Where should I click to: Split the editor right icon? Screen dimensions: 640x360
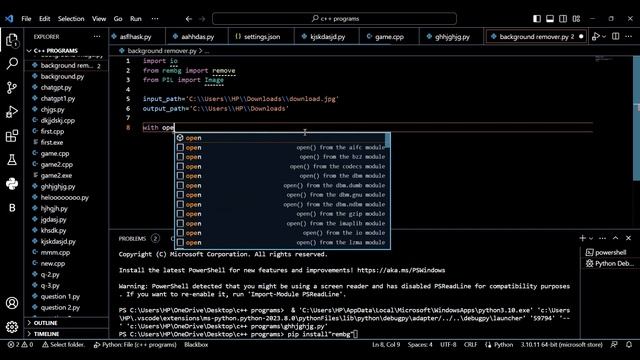point(616,37)
